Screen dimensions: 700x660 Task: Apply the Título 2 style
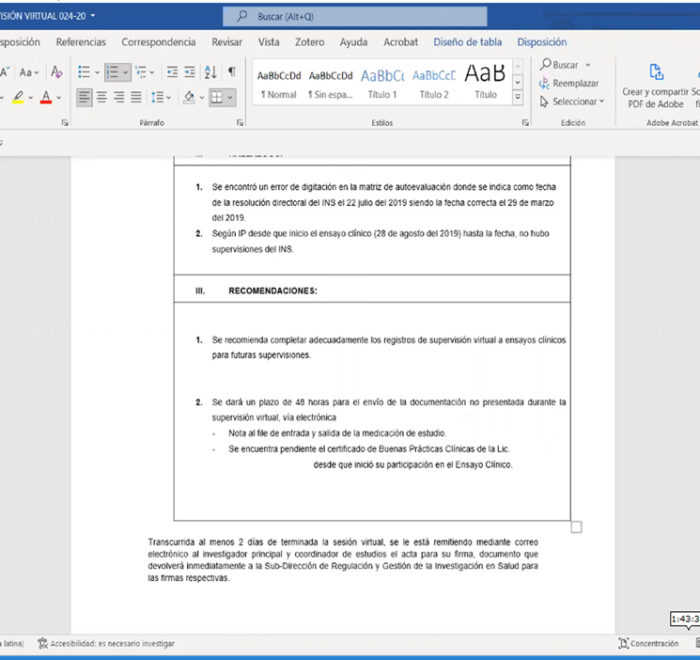pos(433,84)
